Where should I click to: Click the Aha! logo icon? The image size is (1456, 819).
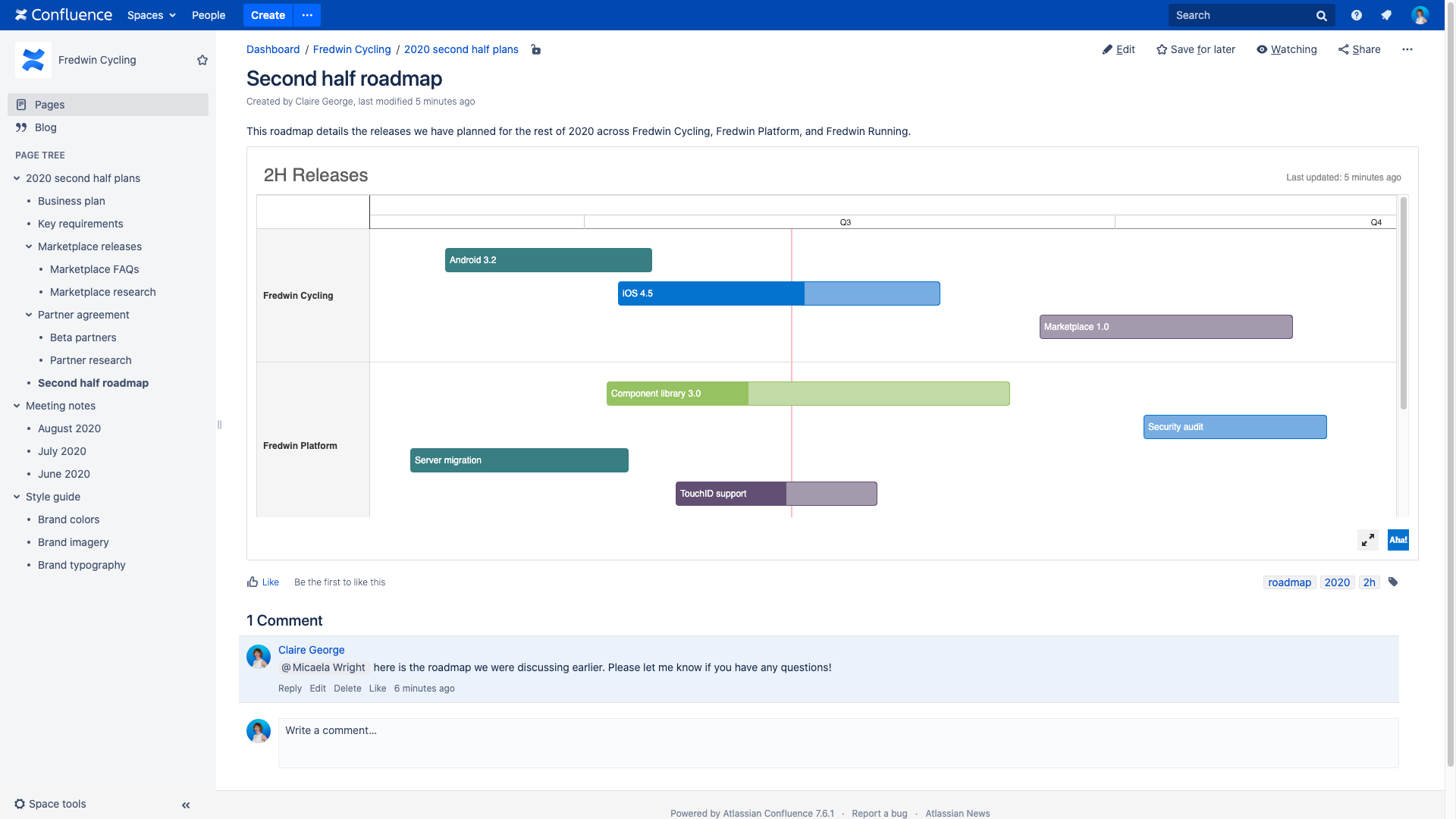[1398, 540]
